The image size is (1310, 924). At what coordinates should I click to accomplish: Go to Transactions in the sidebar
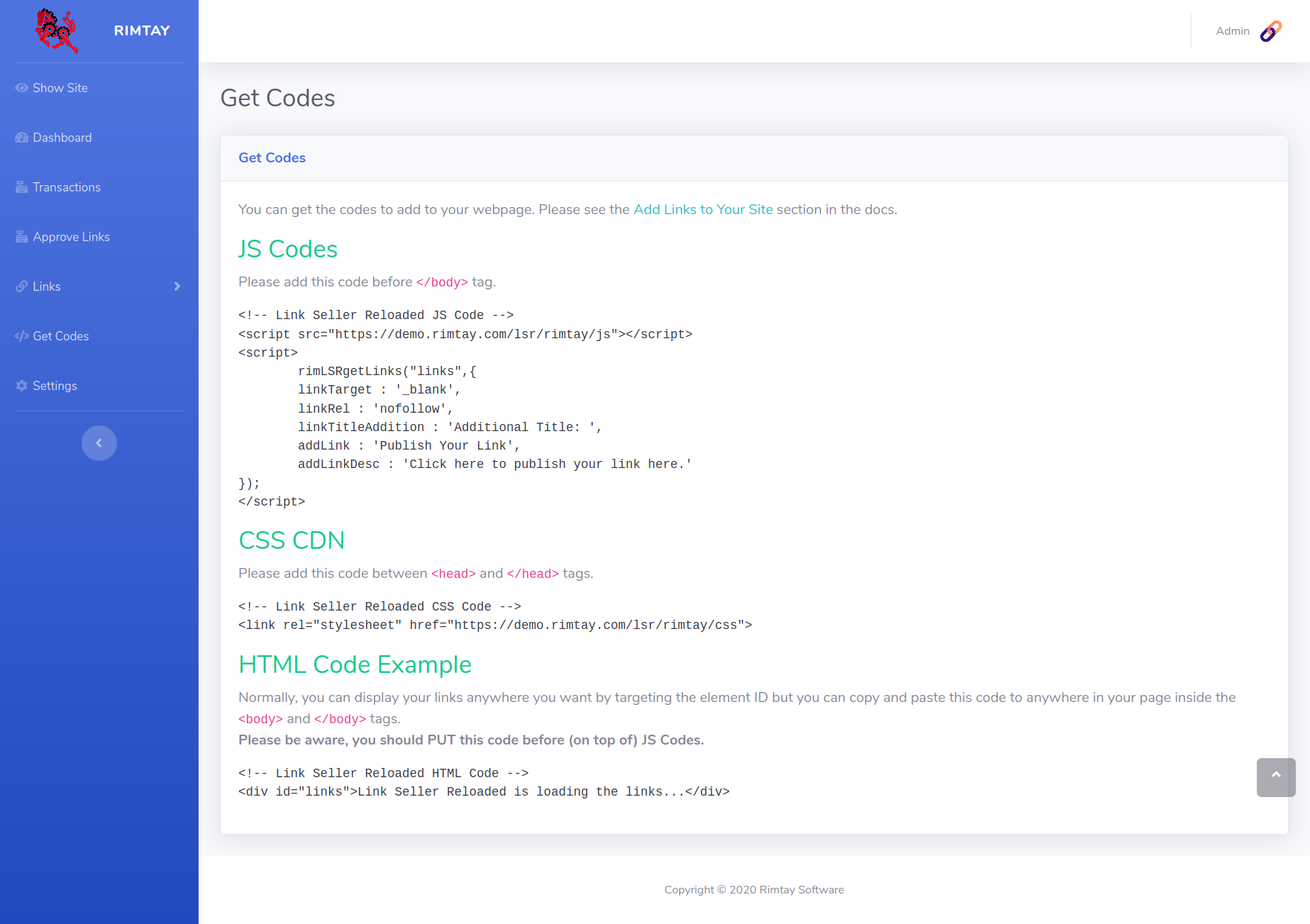(x=67, y=187)
